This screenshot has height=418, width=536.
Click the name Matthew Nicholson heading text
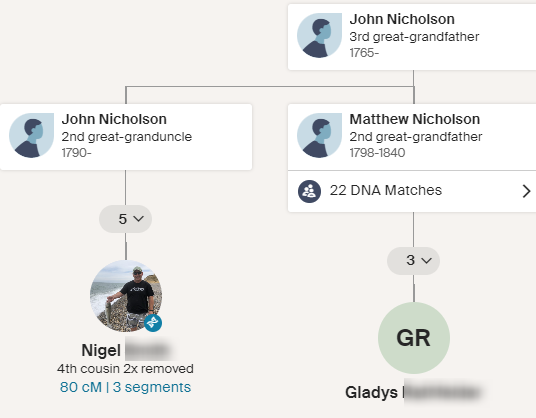415,119
